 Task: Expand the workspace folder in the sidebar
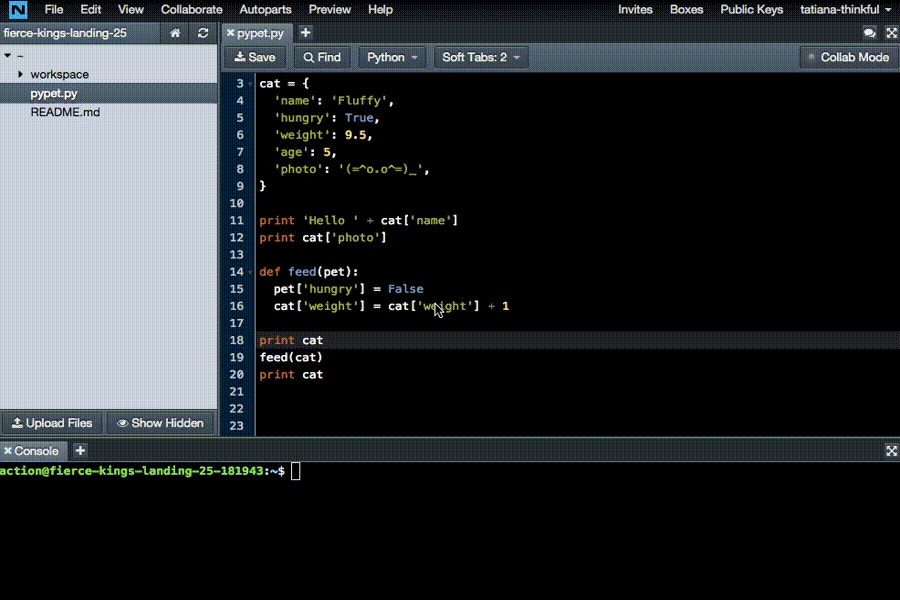coord(20,74)
